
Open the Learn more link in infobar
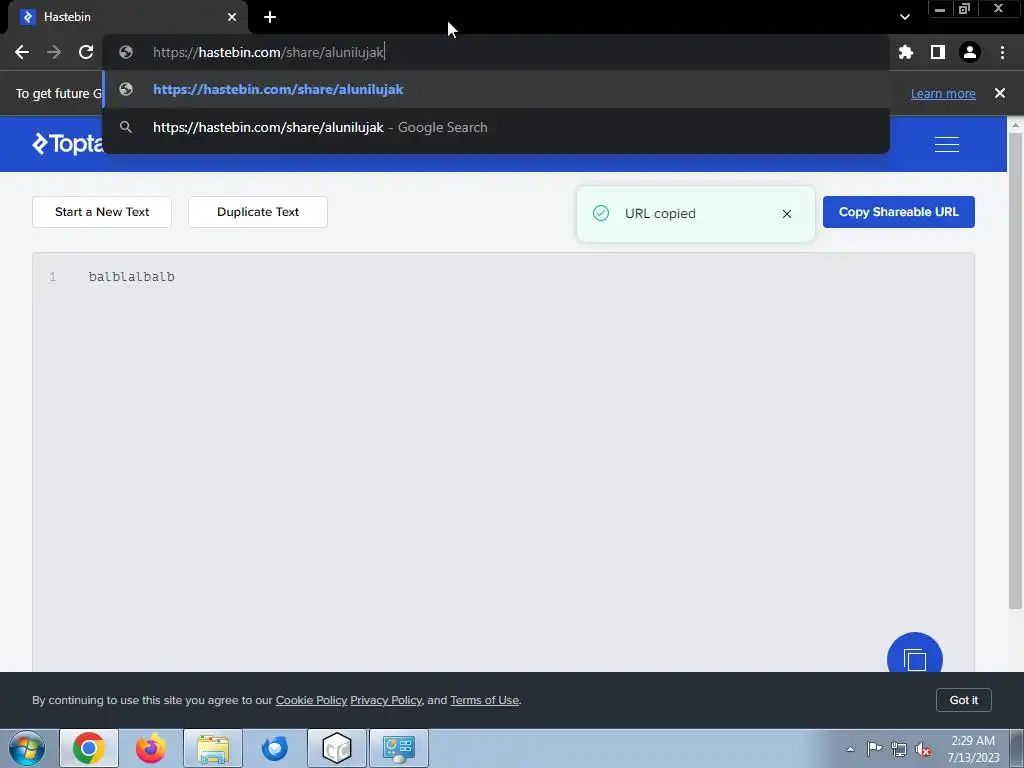click(943, 93)
